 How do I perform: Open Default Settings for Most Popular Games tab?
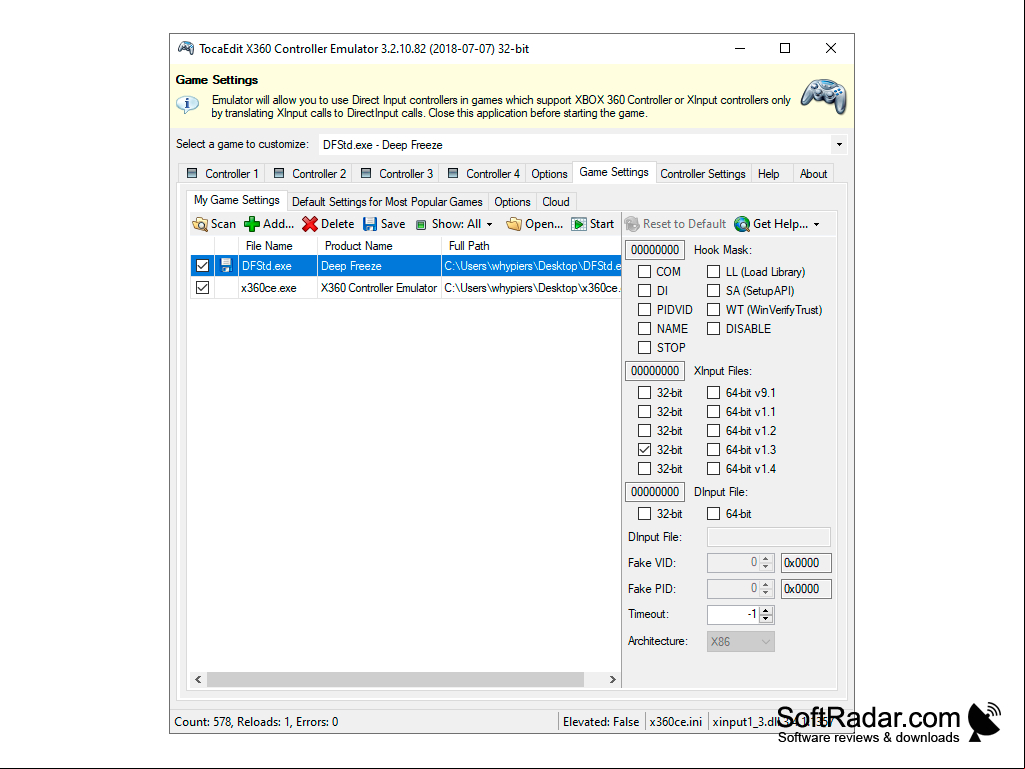387,201
